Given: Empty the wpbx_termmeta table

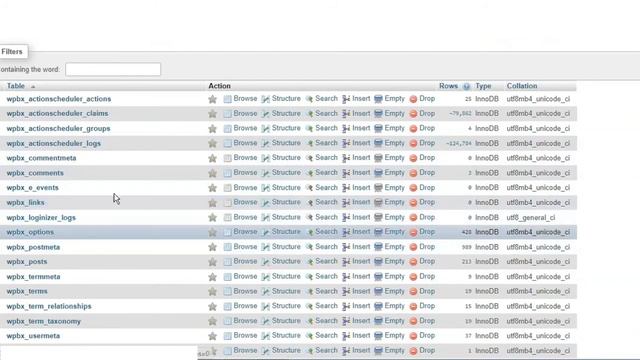Looking at the screenshot, I should click(x=394, y=276).
